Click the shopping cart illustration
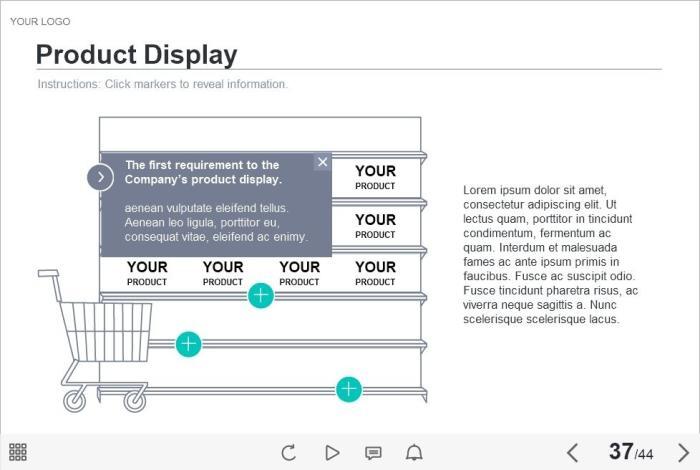Screen dimensions: 700x470 pyautogui.click(x=95, y=341)
